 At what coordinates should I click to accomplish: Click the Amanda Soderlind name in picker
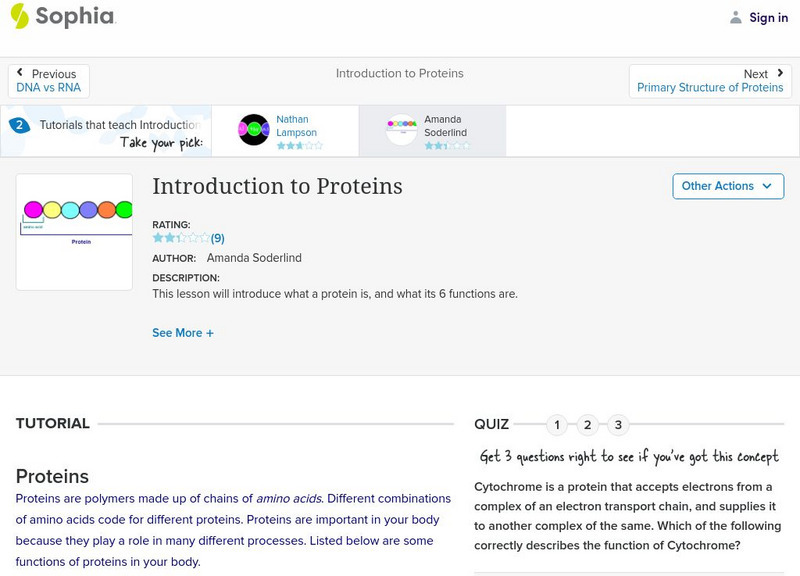pos(445,126)
